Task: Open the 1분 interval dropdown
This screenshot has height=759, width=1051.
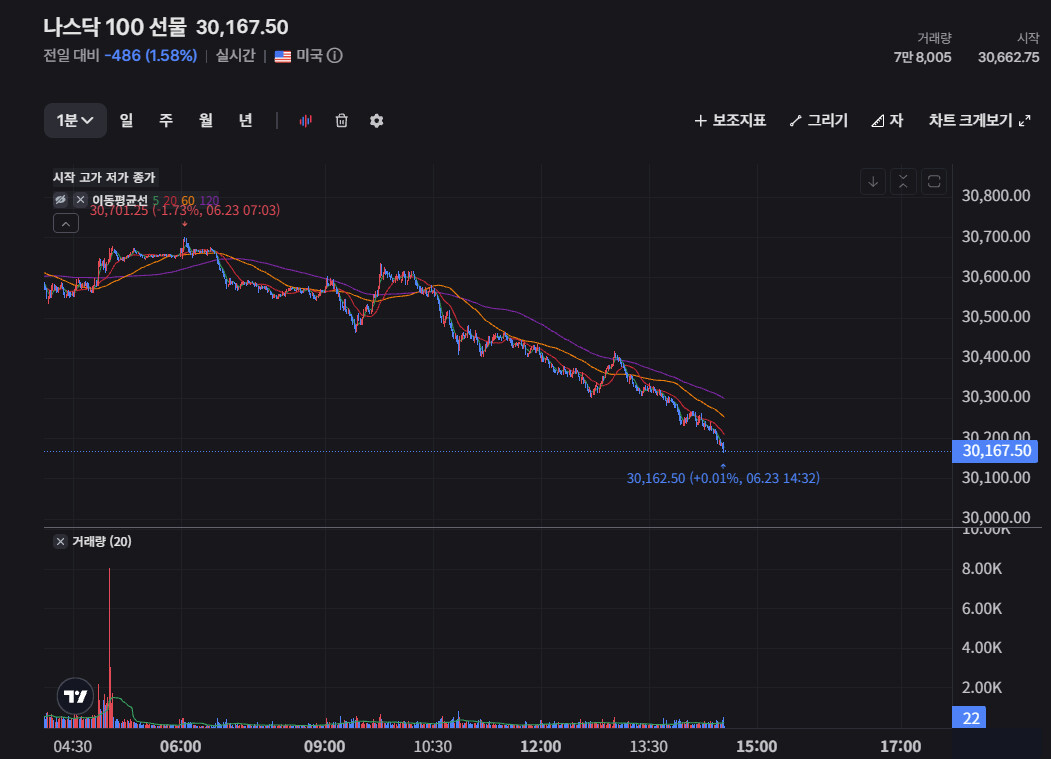Action: (x=75, y=121)
